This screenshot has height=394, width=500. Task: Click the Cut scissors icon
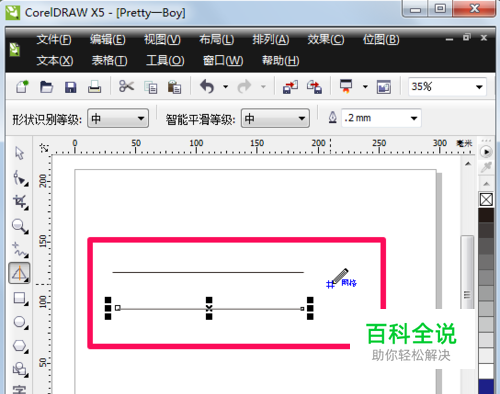click(126, 86)
